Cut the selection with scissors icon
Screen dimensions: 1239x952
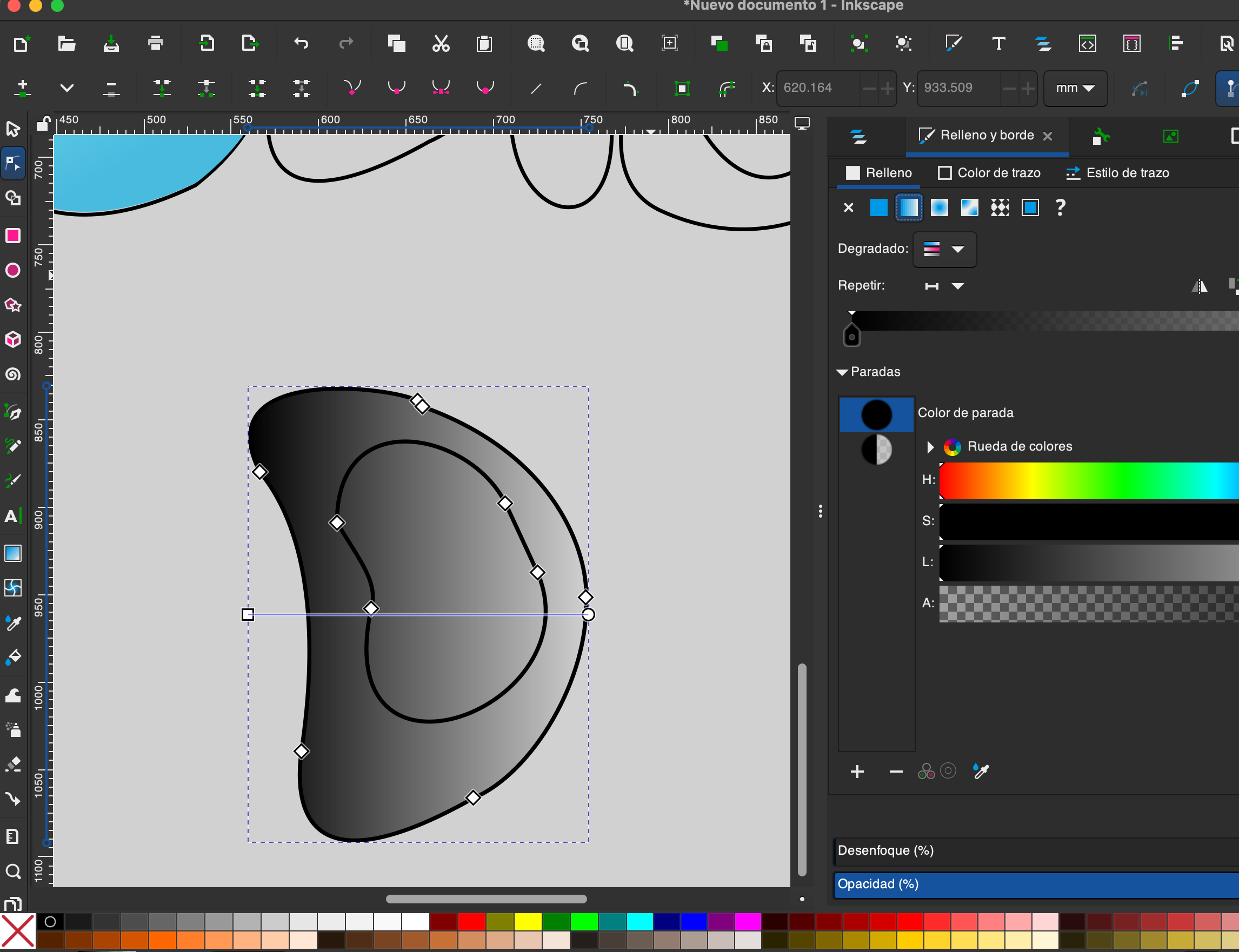441,43
